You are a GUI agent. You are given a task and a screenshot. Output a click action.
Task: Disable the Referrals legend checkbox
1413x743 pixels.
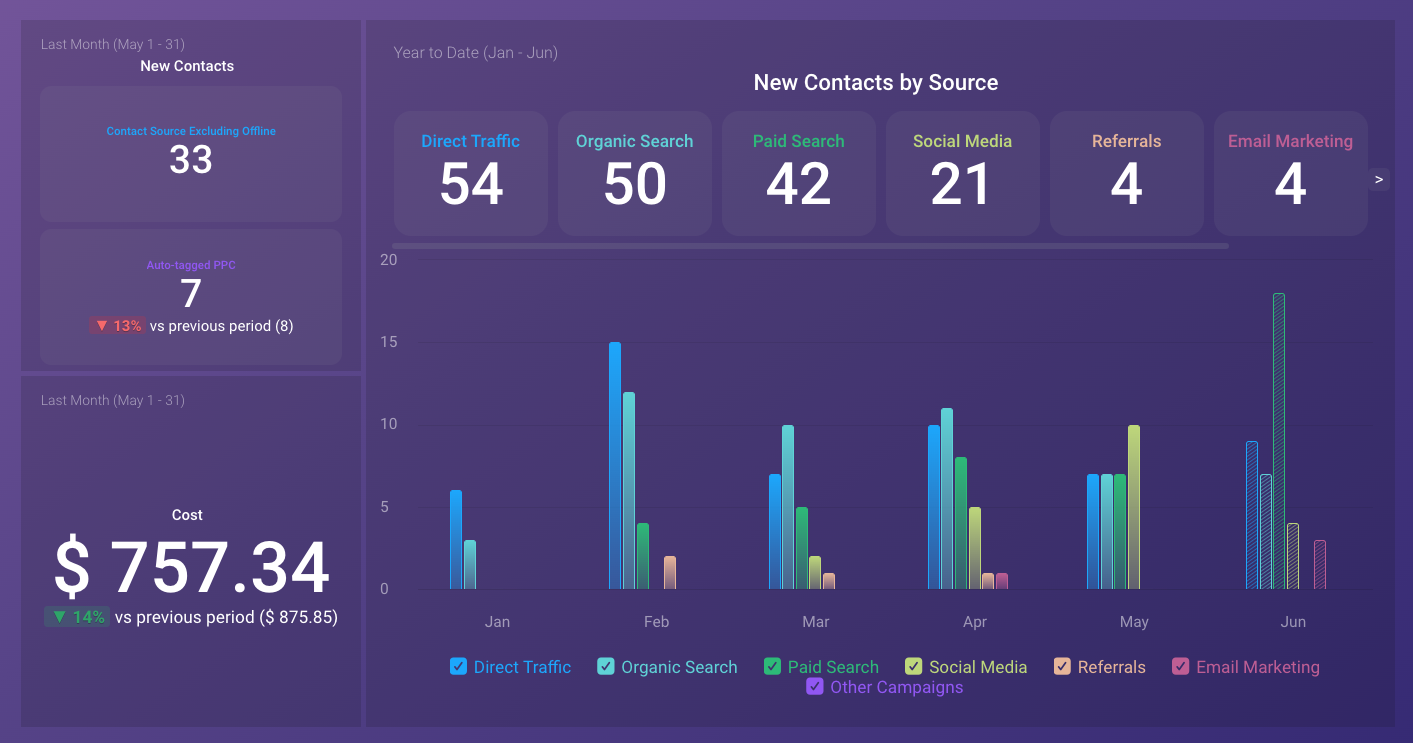[x=1062, y=667]
